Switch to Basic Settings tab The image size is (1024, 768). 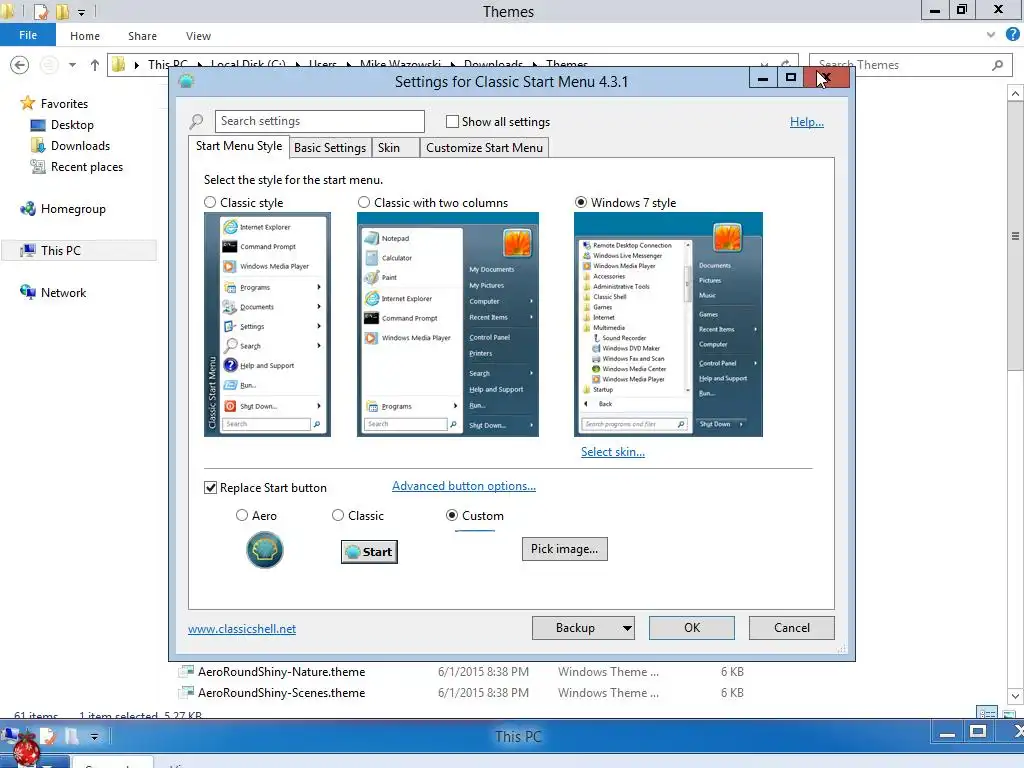click(x=330, y=148)
